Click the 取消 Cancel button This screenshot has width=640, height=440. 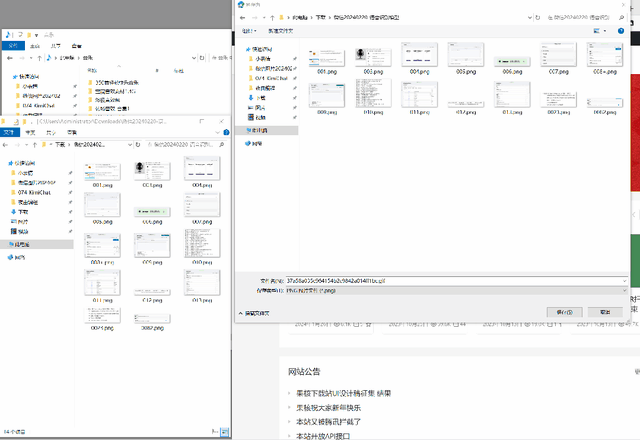pos(605,312)
